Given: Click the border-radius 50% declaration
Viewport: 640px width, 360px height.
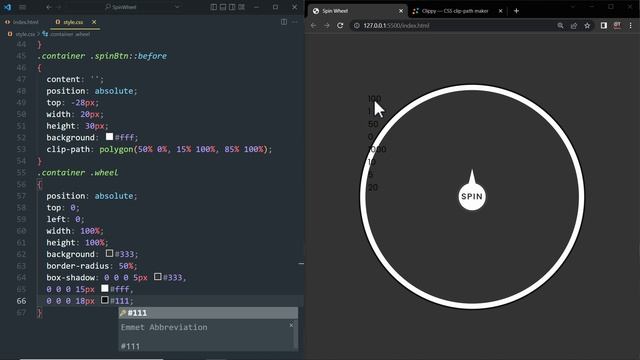Looking at the screenshot, I should (92, 266).
